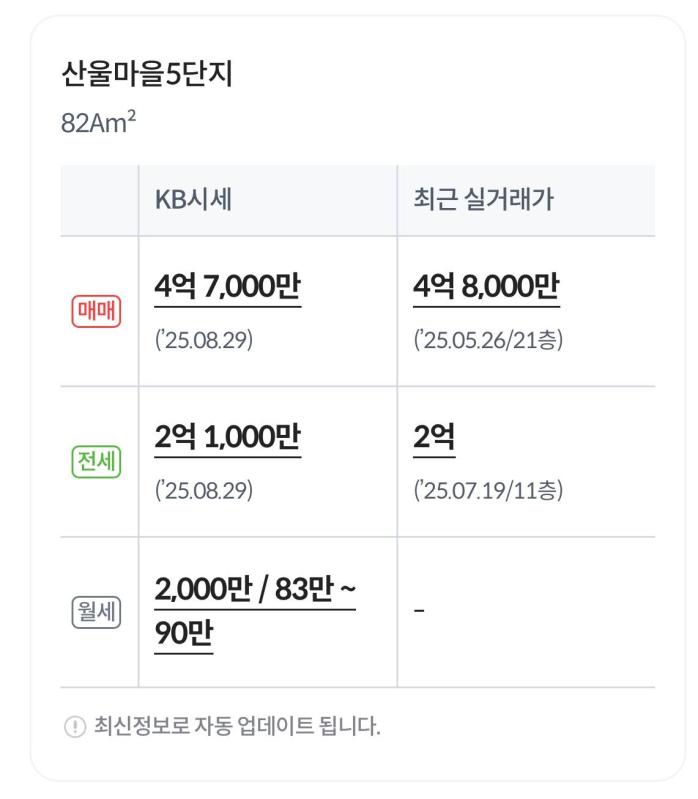Open the 2,000만 / 83만 ~ 90만 monthly rent
The width and height of the screenshot is (698, 799).
tap(255, 611)
